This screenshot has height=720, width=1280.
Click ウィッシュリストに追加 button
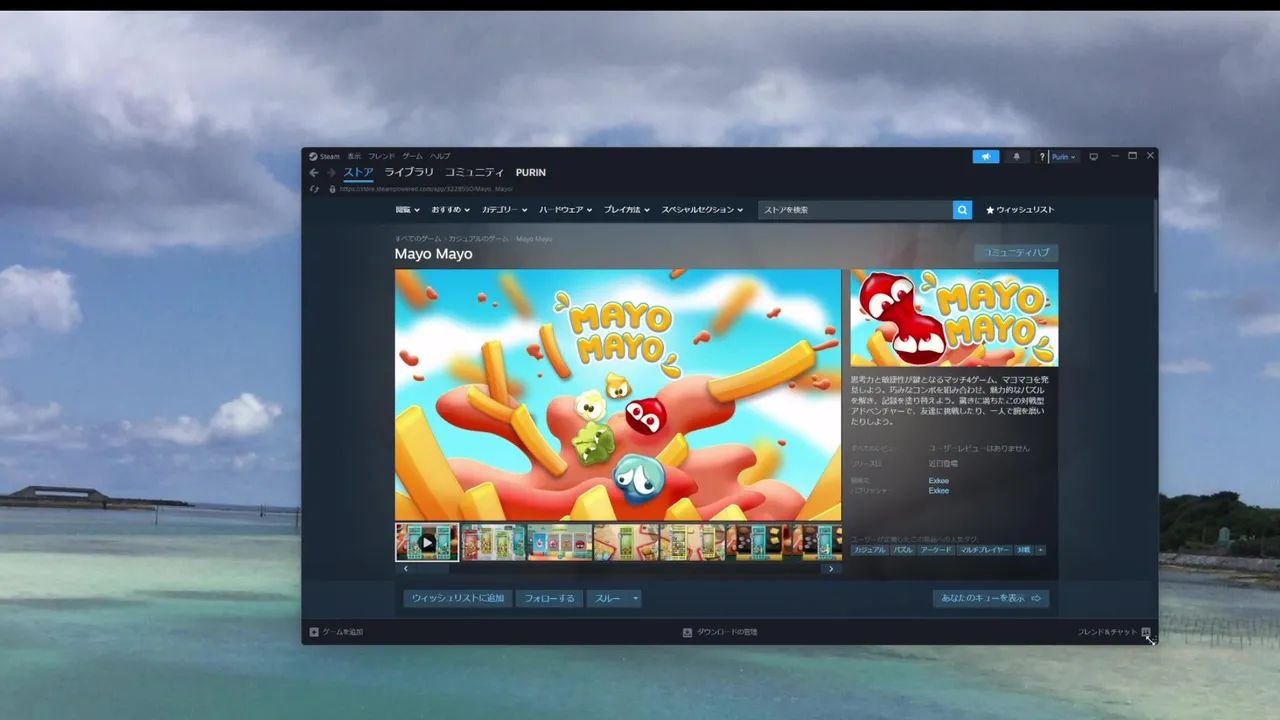pyautogui.click(x=458, y=598)
